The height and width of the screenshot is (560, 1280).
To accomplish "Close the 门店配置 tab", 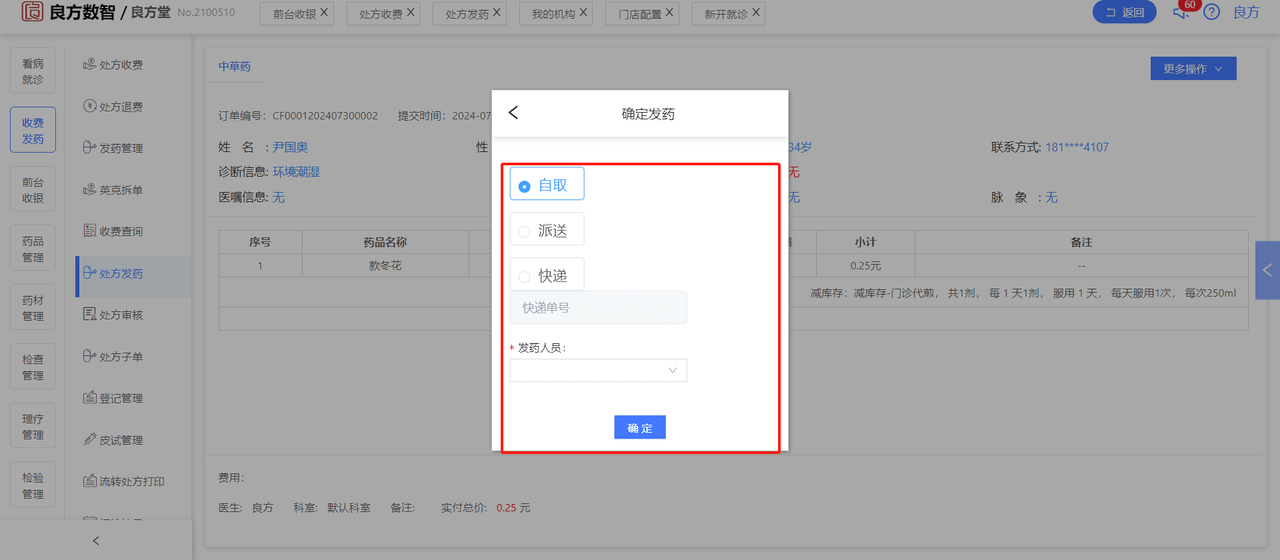I will [670, 13].
